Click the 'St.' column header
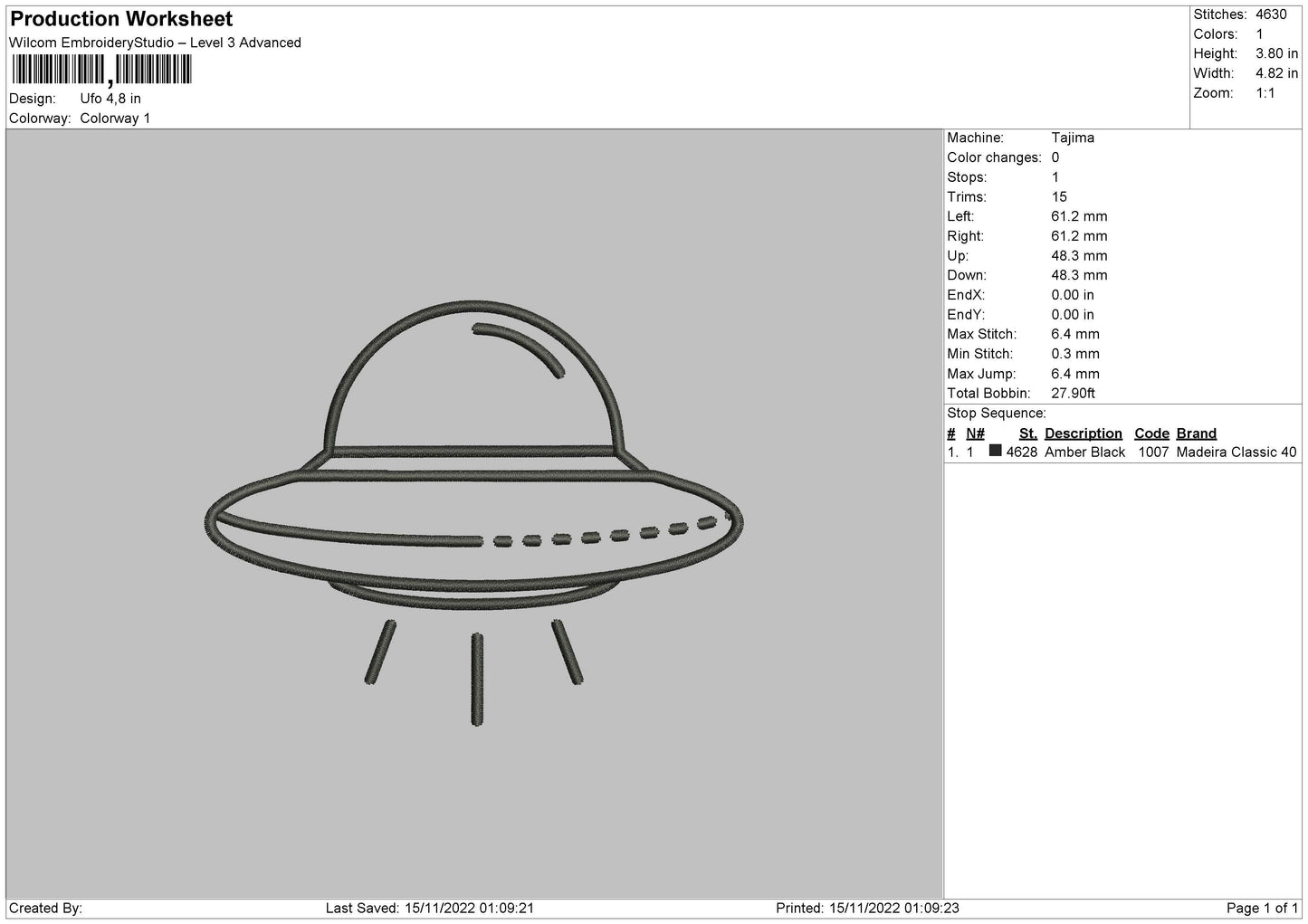 coord(1028,433)
